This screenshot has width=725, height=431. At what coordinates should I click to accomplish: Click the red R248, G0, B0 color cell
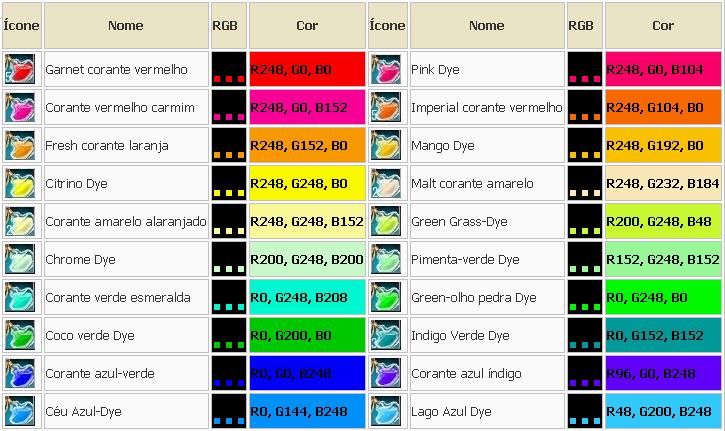pyautogui.click(x=307, y=69)
